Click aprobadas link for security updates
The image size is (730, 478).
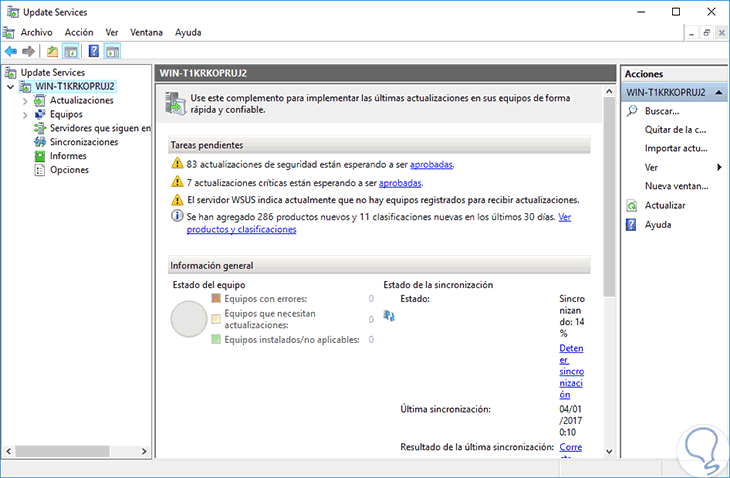[431, 164]
